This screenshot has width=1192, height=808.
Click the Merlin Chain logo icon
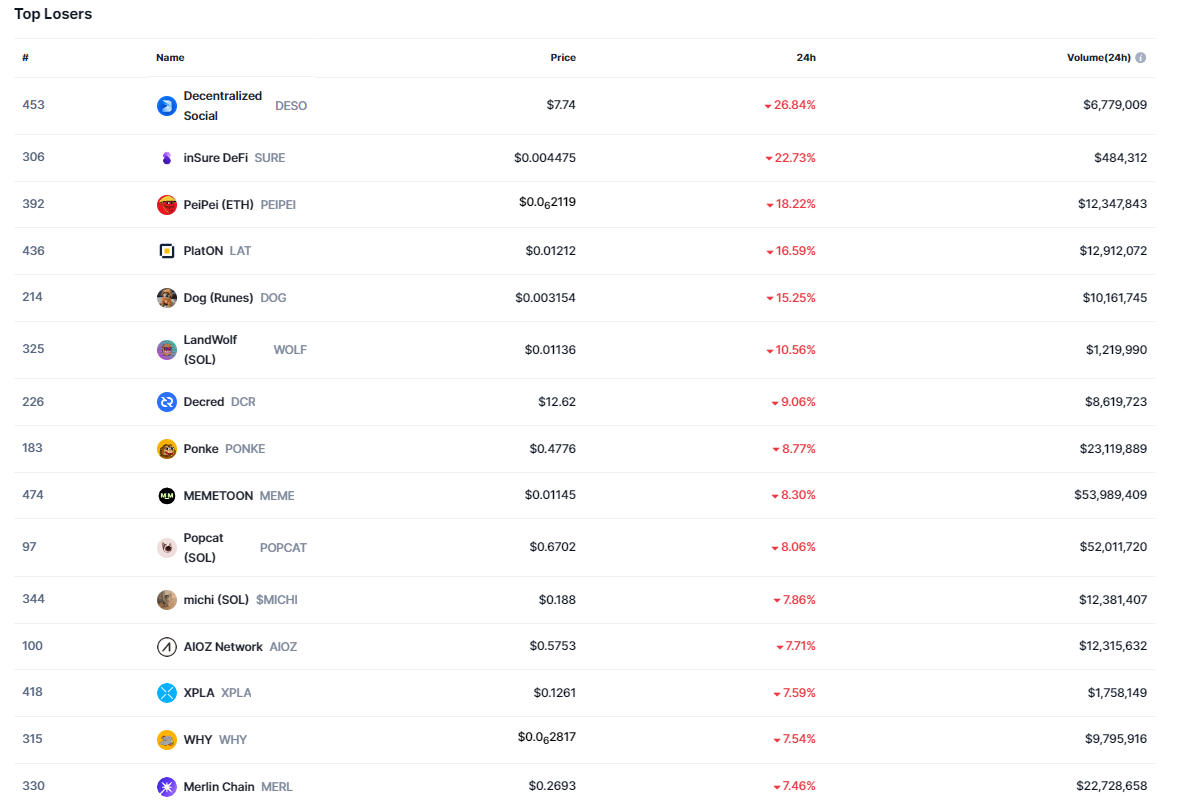point(167,787)
